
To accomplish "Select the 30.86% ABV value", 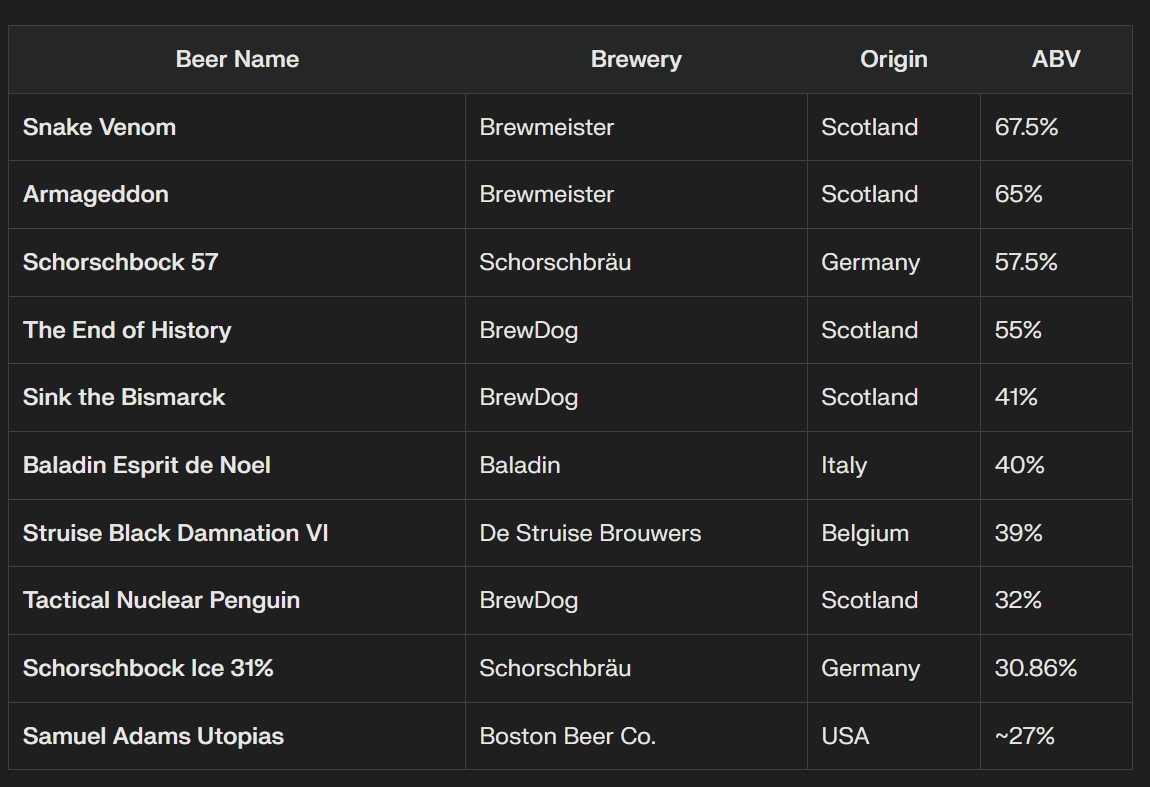I will click(1035, 668).
